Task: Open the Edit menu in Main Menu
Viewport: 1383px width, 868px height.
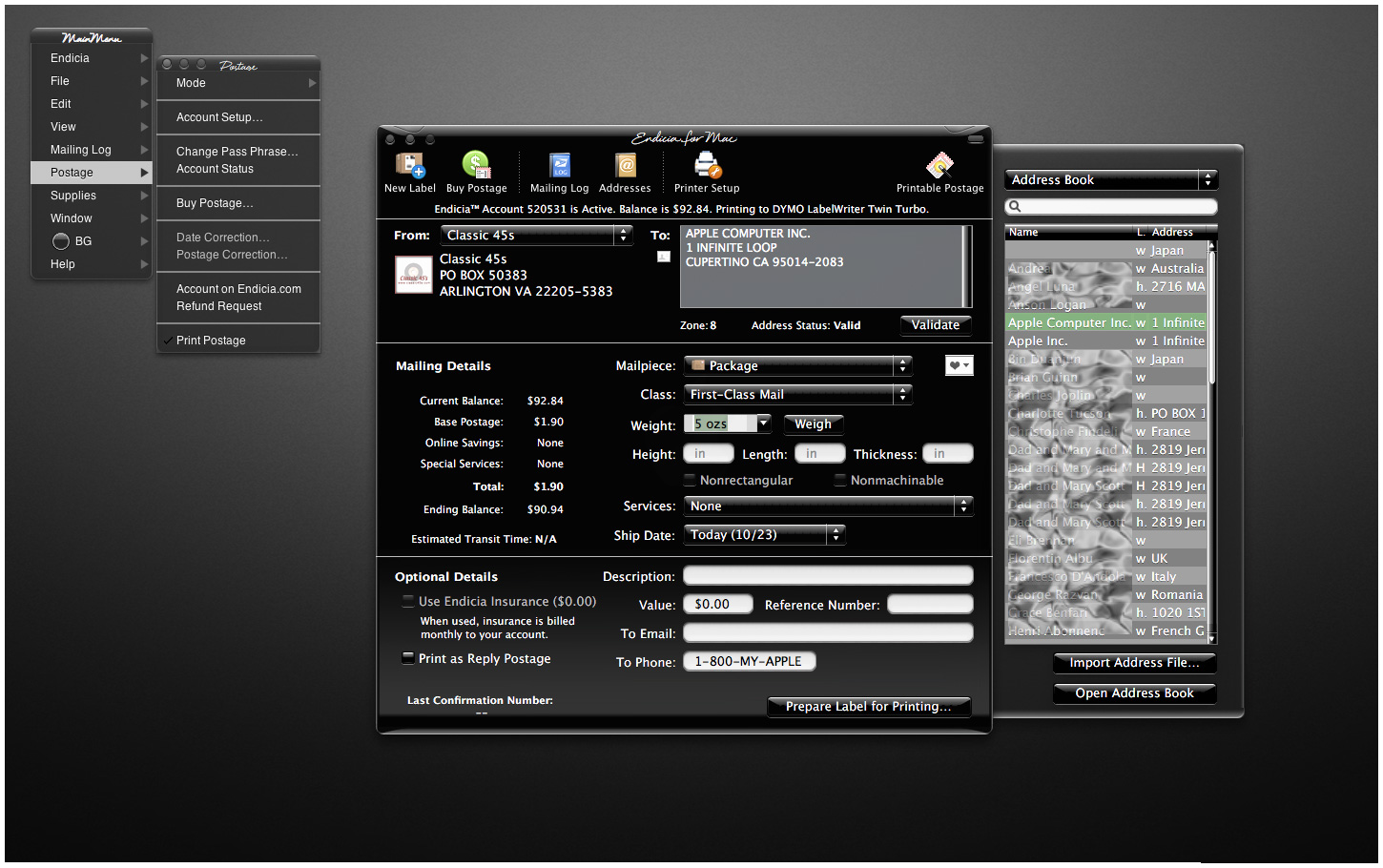Action: [91, 104]
